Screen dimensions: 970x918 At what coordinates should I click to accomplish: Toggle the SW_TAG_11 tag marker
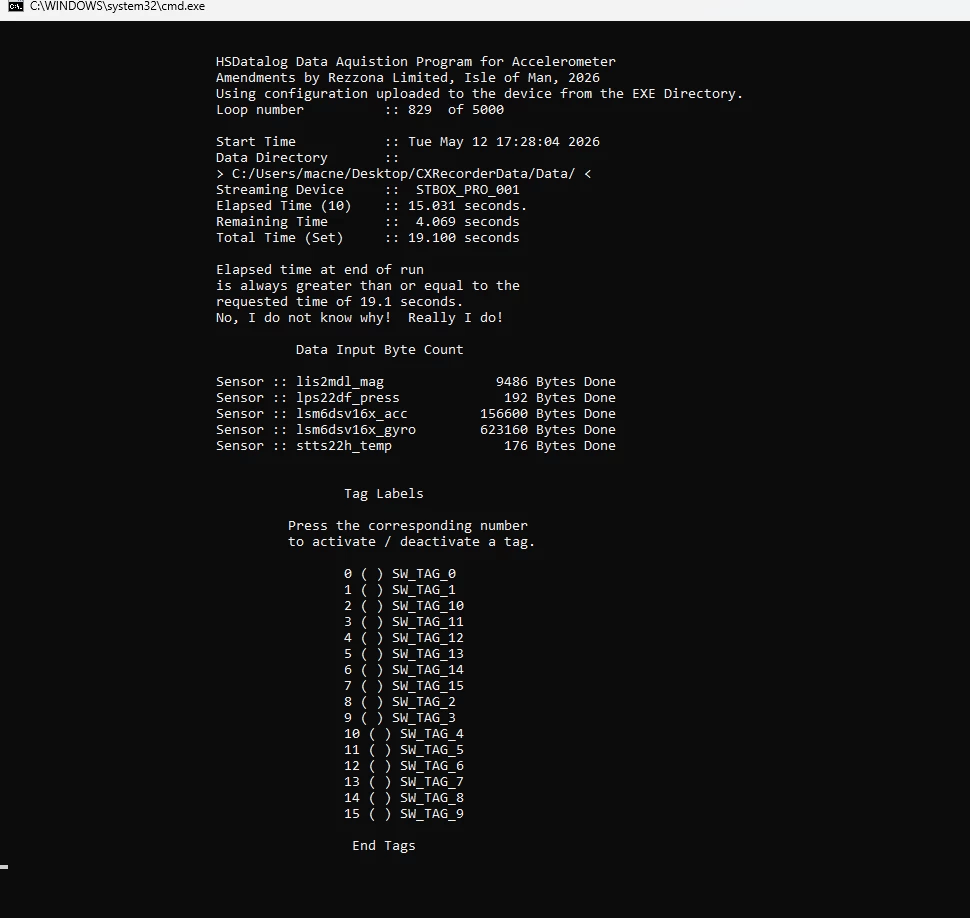point(372,622)
